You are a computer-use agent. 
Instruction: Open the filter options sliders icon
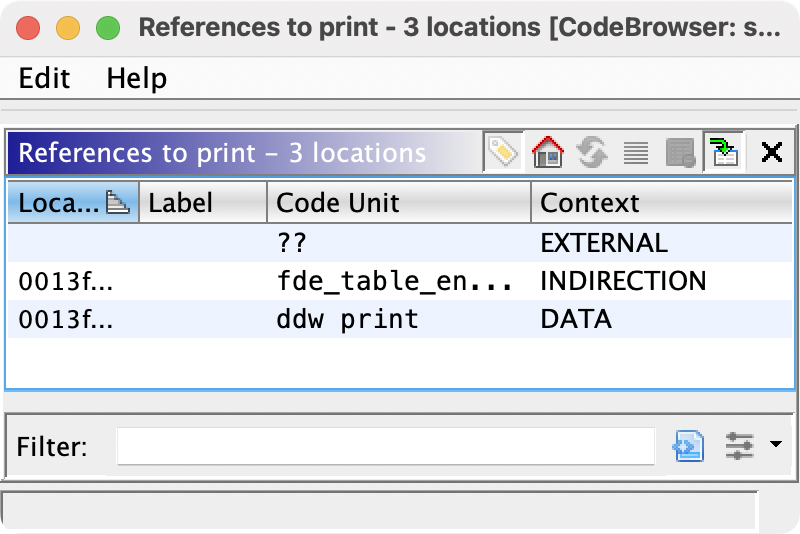coord(739,446)
